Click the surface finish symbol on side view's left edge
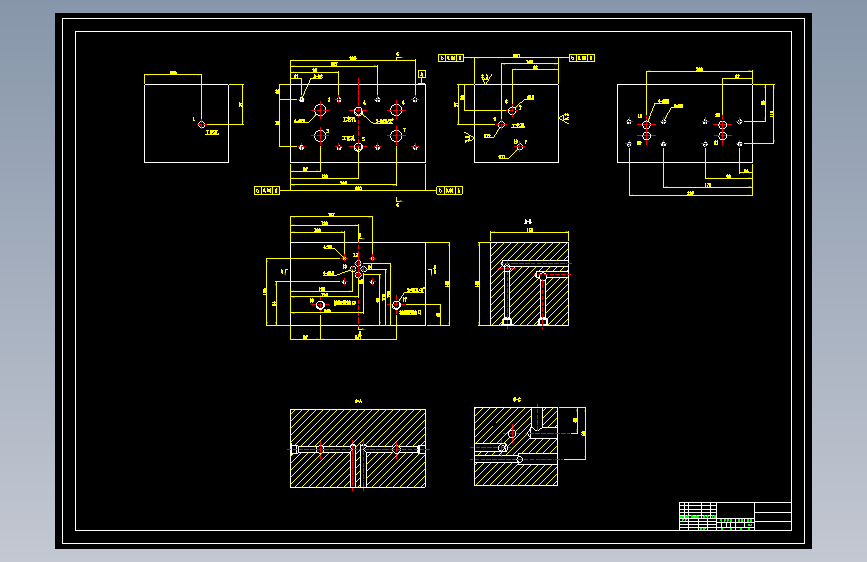Screen dimensions: 867x562 tap(469, 137)
